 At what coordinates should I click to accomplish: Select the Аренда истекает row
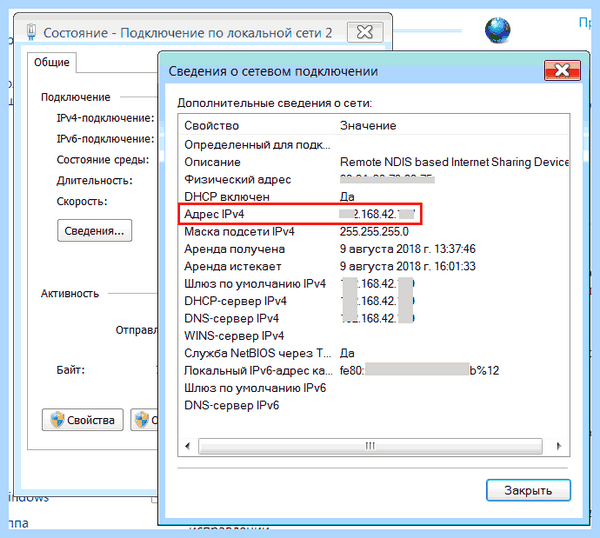pos(373,266)
